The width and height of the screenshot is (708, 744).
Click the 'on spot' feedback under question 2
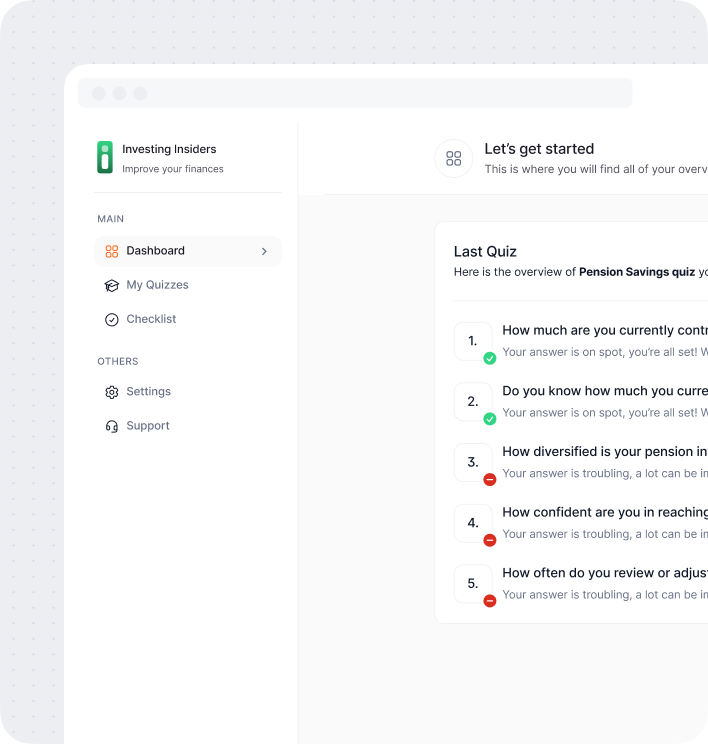pos(605,413)
